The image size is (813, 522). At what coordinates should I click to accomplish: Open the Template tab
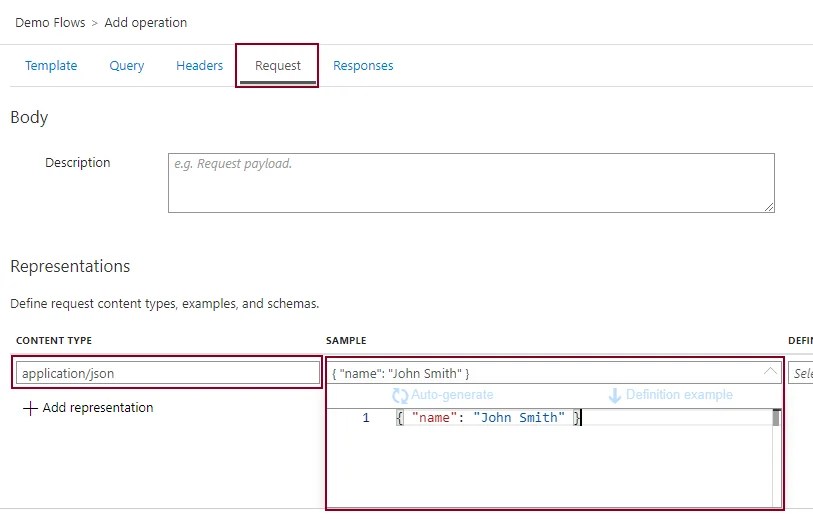click(x=51, y=66)
